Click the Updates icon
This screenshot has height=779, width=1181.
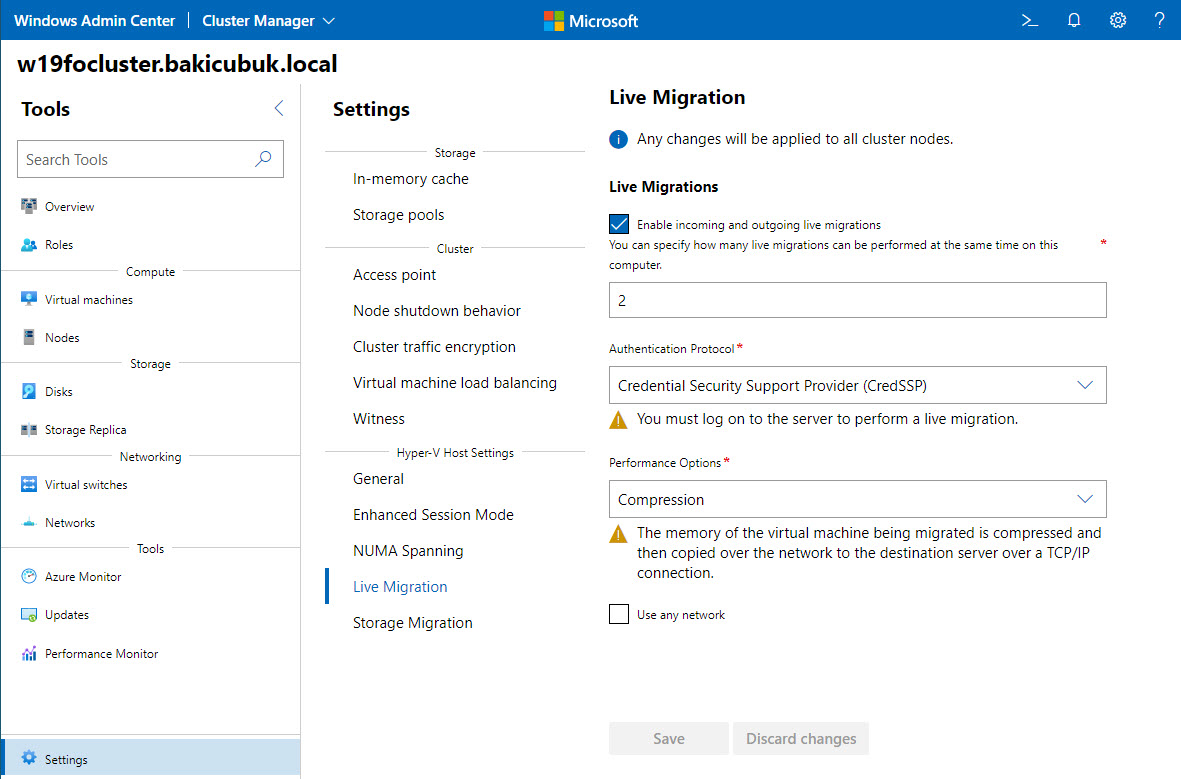tap(29, 615)
